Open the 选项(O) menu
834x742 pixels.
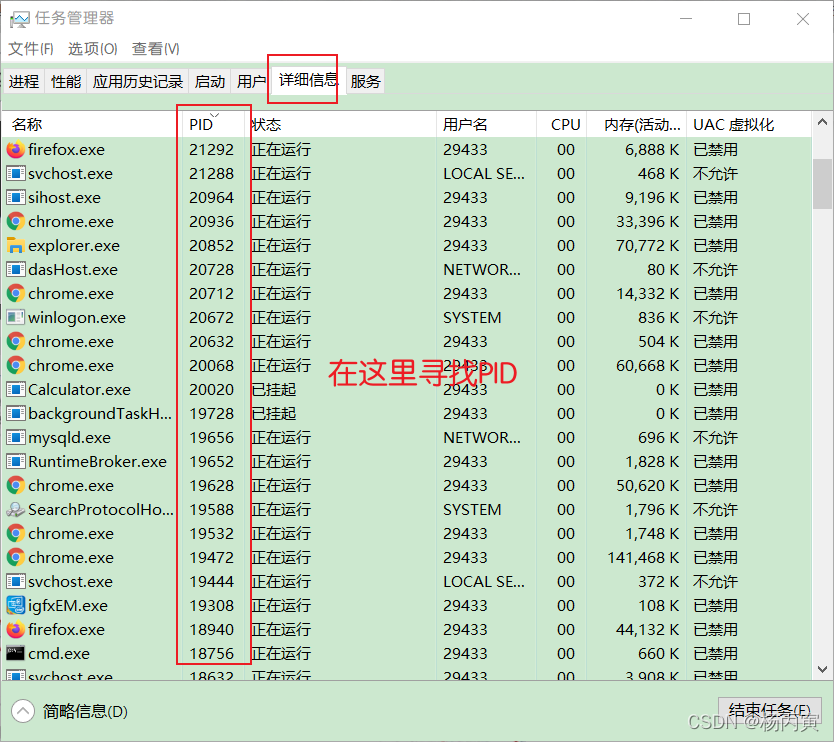point(93,49)
